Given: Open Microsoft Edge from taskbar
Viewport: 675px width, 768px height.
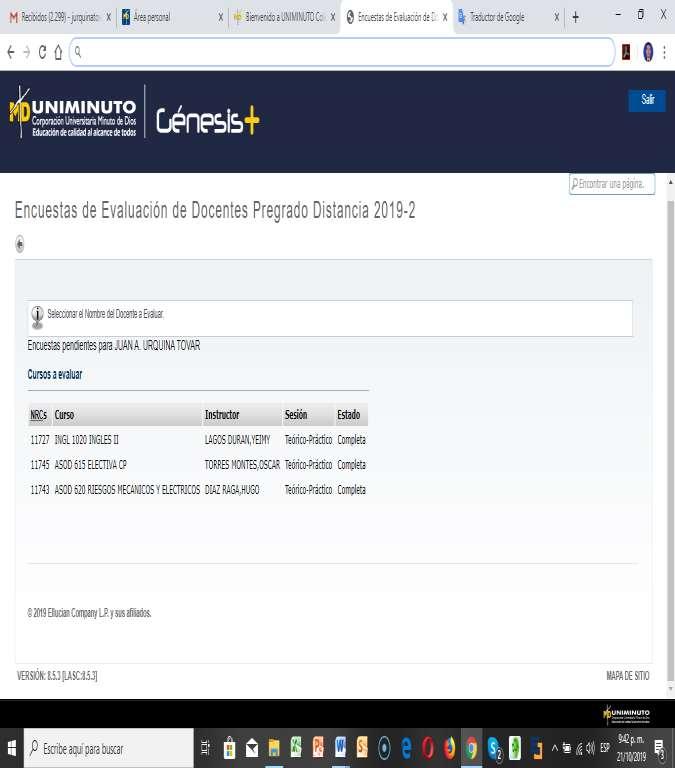Looking at the screenshot, I should point(406,748).
